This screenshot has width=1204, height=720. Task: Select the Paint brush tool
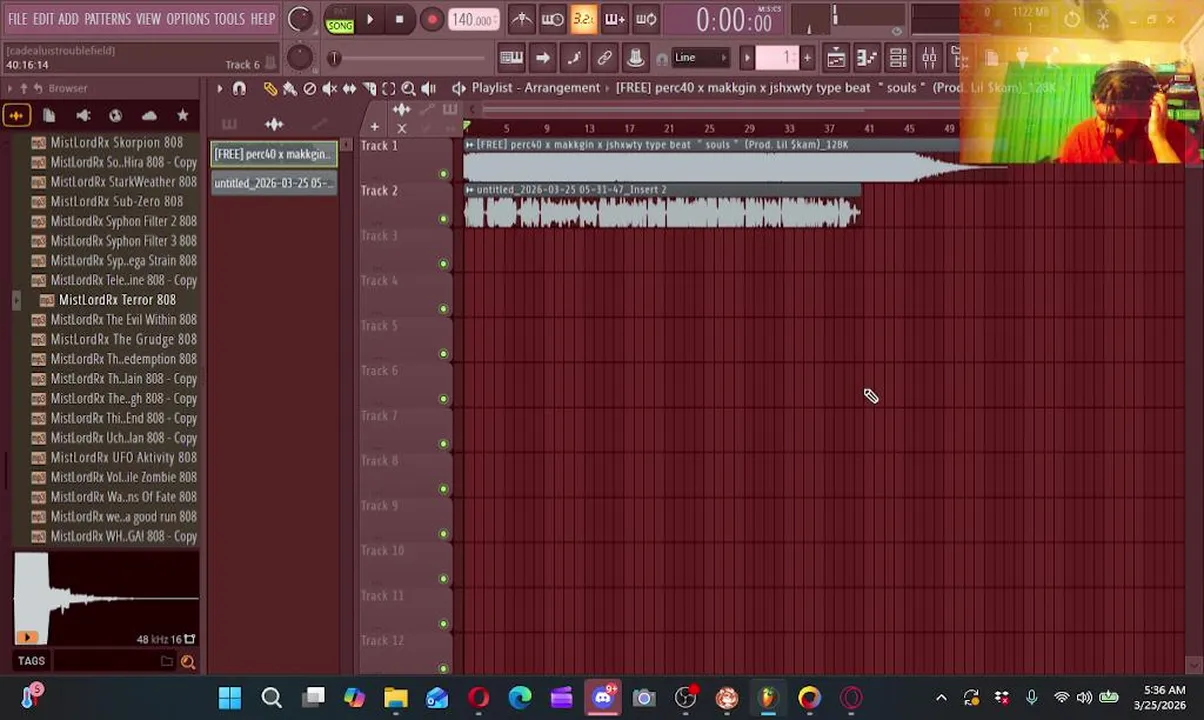click(290, 89)
